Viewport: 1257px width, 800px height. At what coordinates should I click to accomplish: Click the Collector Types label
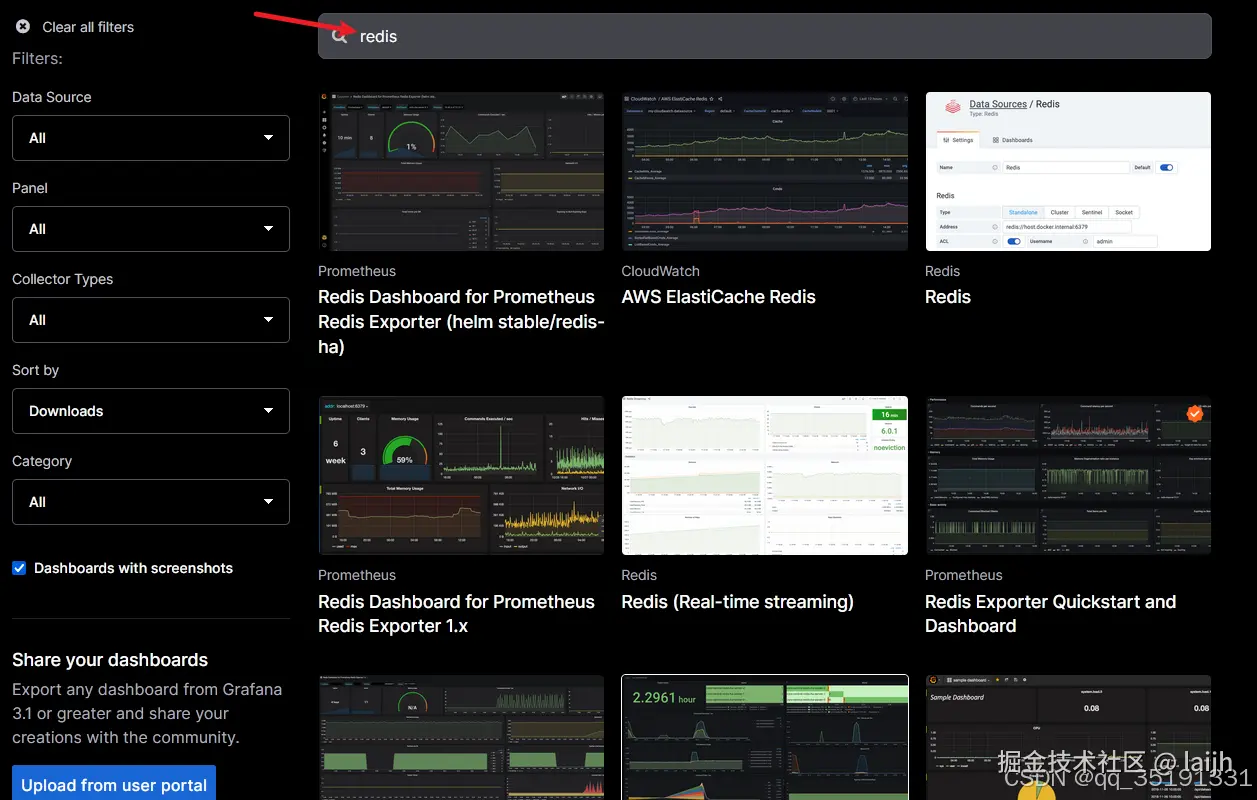coord(62,279)
